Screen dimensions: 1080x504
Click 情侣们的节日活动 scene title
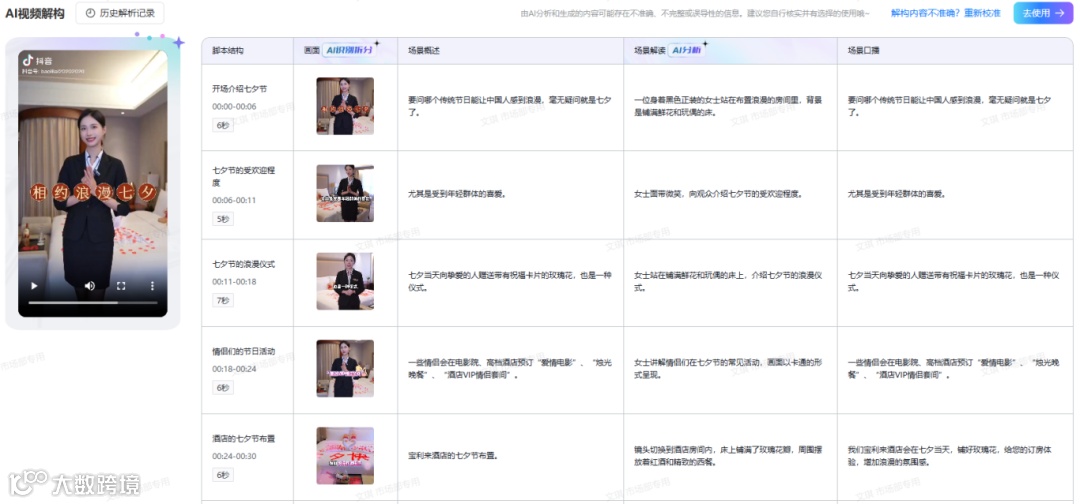(x=243, y=351)
